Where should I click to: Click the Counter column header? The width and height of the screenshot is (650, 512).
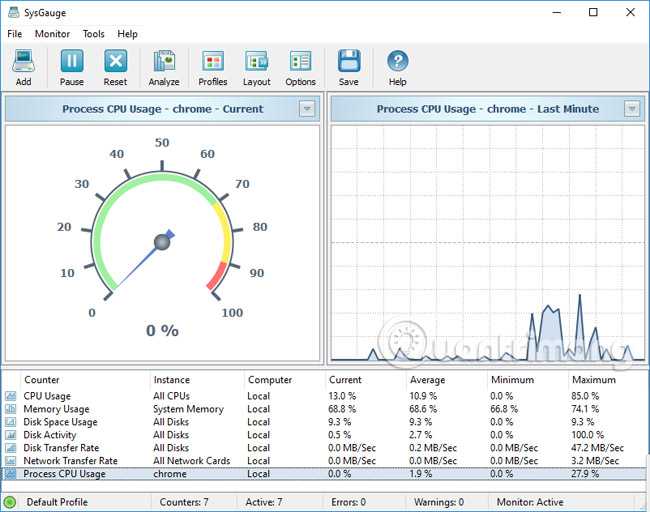click(x=42, y=380)
